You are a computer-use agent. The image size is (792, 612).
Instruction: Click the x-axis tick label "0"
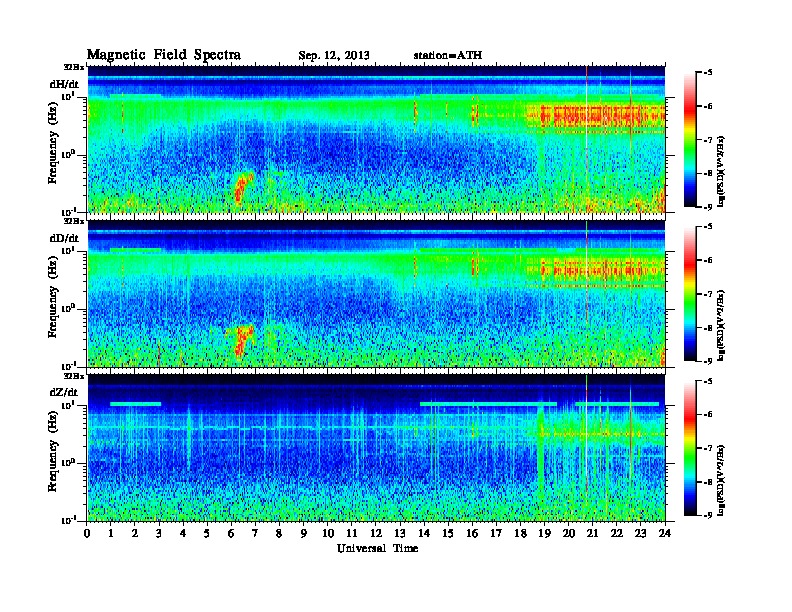[x=87, y=534]
